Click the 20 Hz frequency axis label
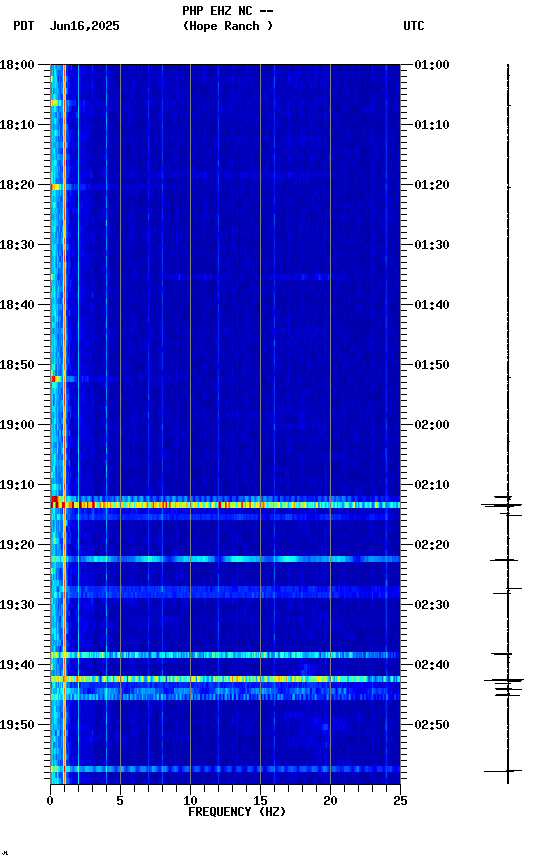552x864 pixels. [330, 801]
